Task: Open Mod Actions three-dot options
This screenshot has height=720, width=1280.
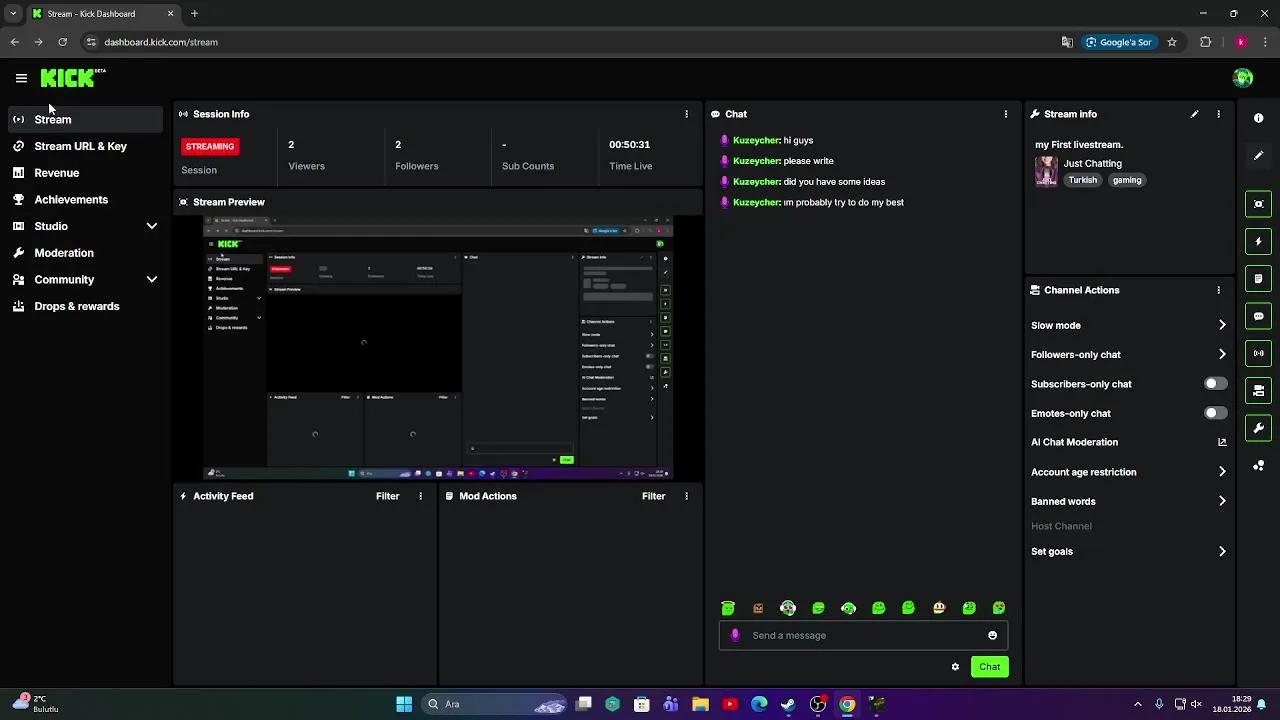Action: click(686, 496)
